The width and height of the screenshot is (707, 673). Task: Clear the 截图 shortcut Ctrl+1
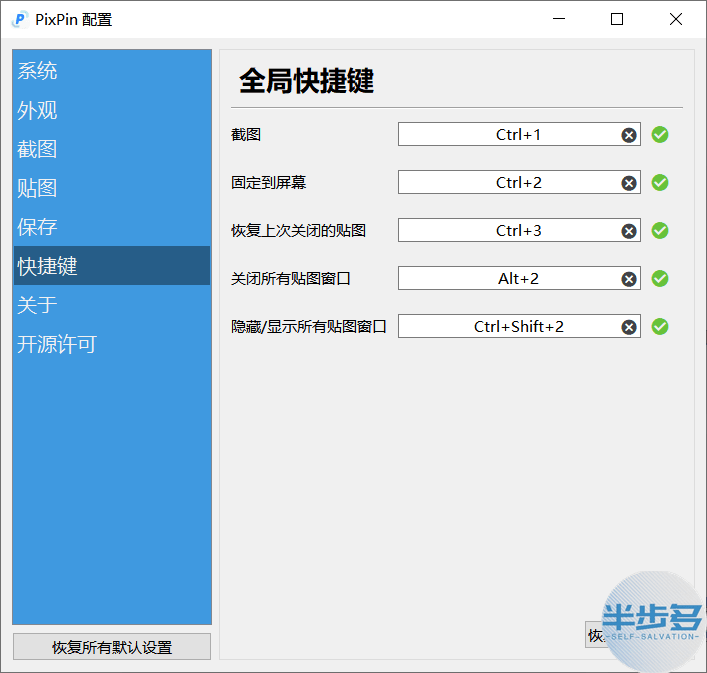point(629,135)
